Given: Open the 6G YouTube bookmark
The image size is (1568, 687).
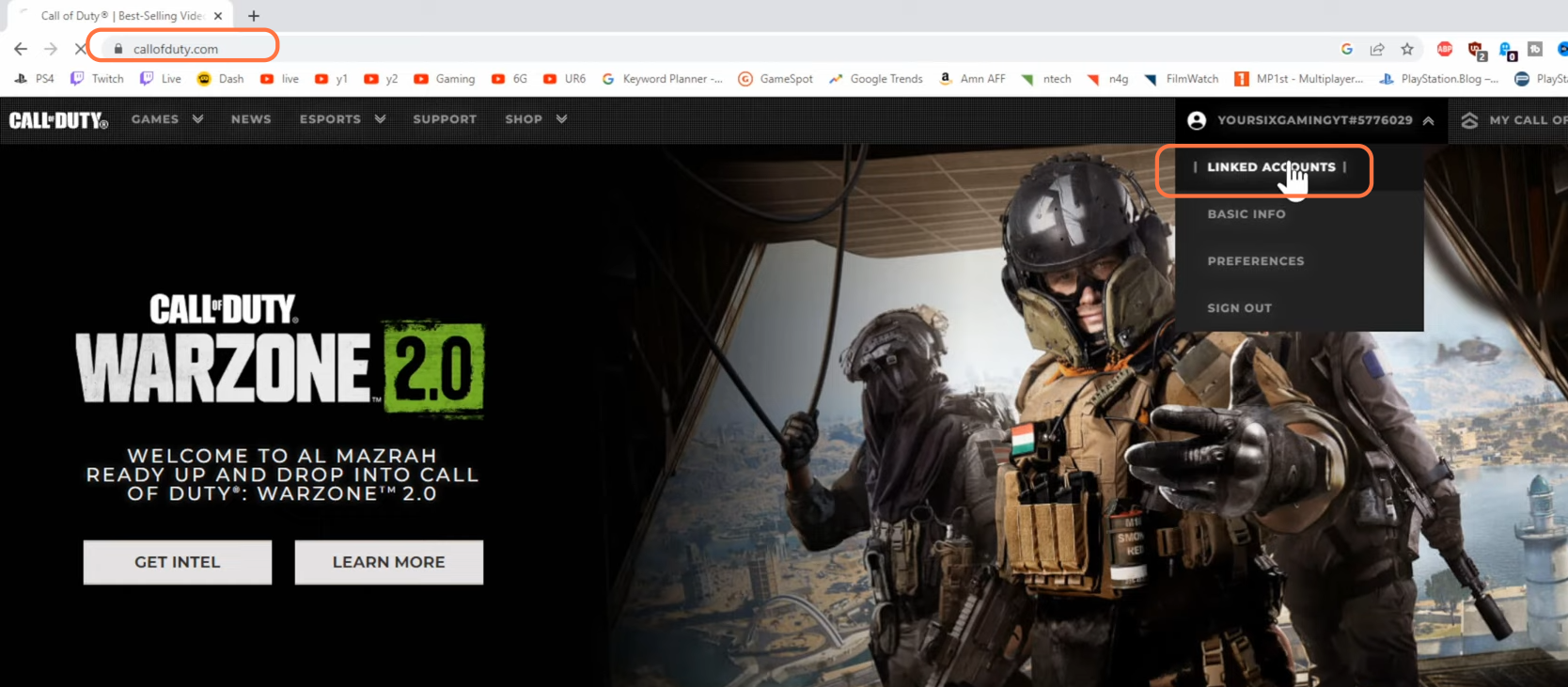Looking at the screenshot, I should coord(510,79).
